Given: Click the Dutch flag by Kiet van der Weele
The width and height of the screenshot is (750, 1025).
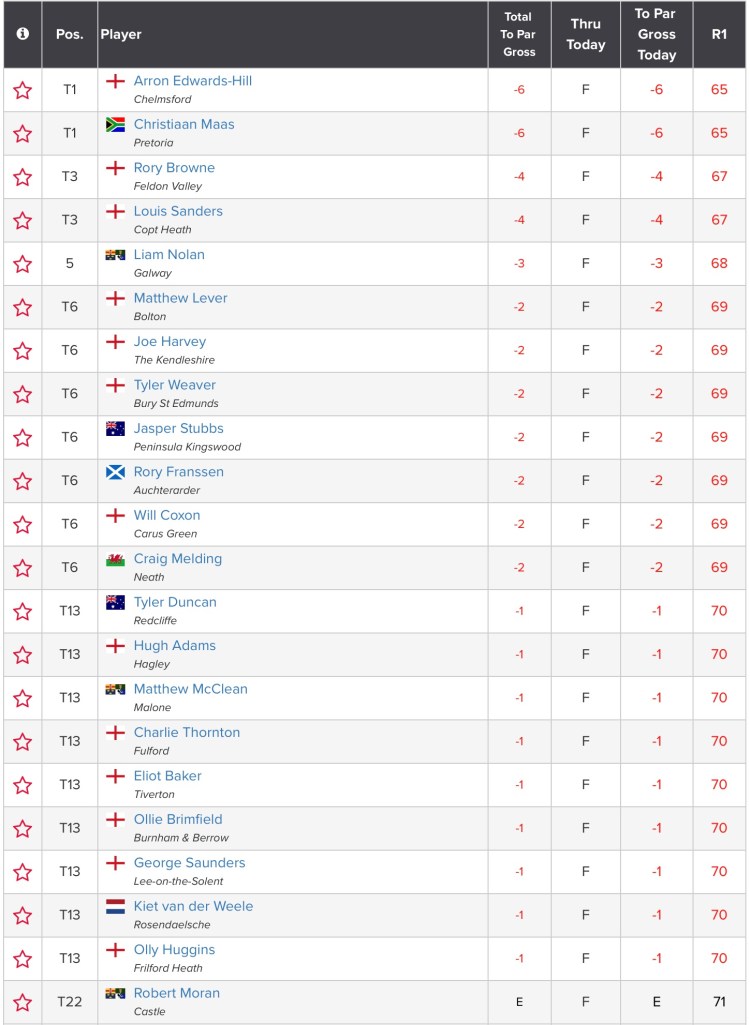Looking at the screenshot, I should click(115, 906).
